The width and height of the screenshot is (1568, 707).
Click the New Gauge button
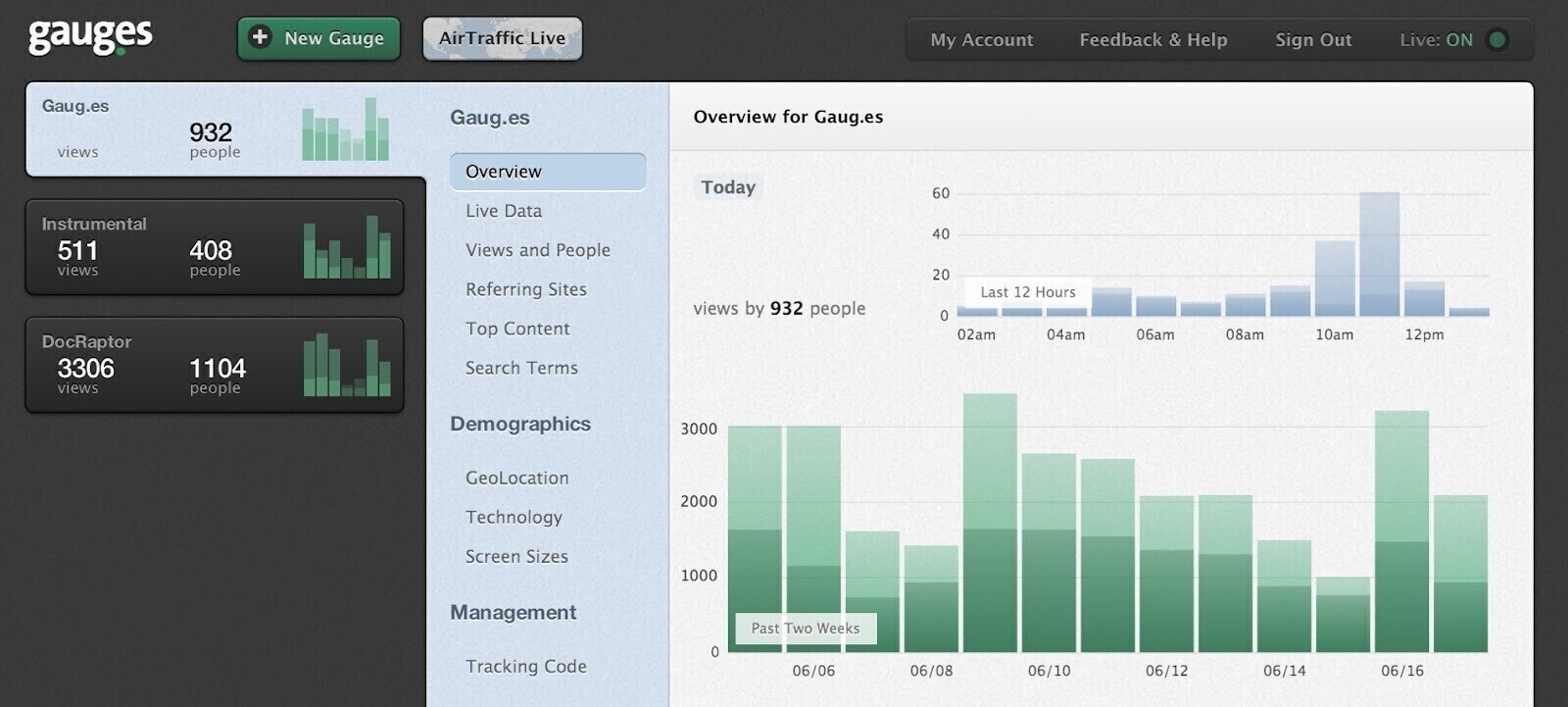click(318, 38)
